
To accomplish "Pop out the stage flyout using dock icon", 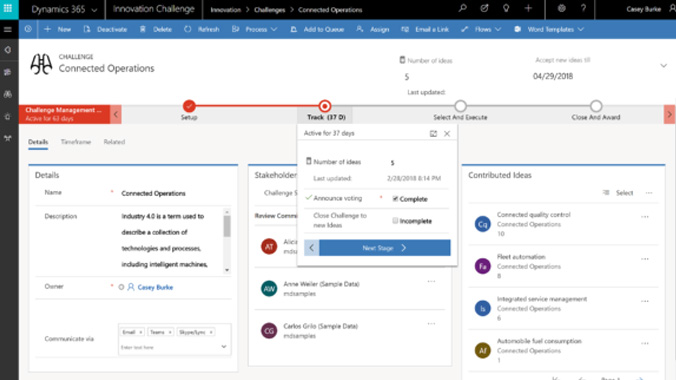I will pyautogui.click(x=433, y=134).
